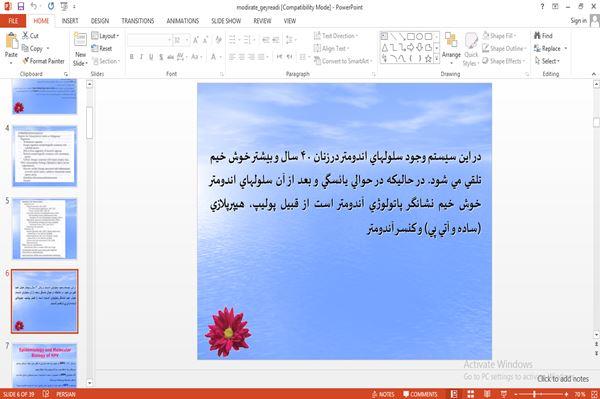
Task: Click the PowerPoint Help question mark
Action: click(x=542, y=7)
